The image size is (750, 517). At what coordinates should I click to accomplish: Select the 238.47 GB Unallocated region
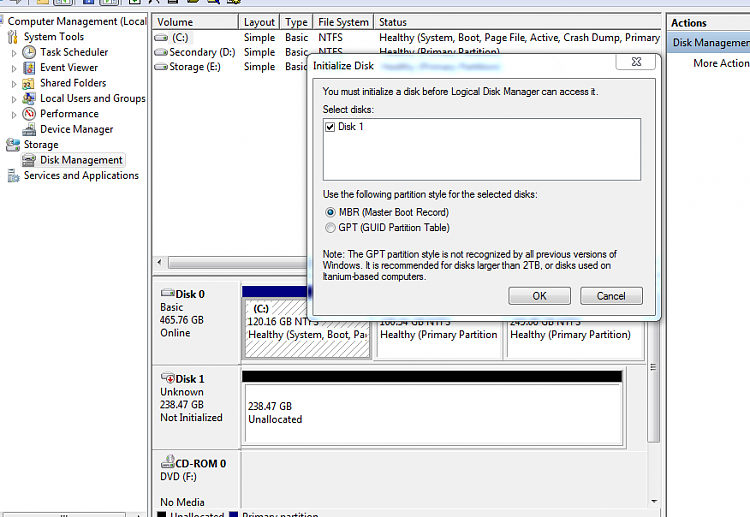pyautogui.click(x=433, y=414)
